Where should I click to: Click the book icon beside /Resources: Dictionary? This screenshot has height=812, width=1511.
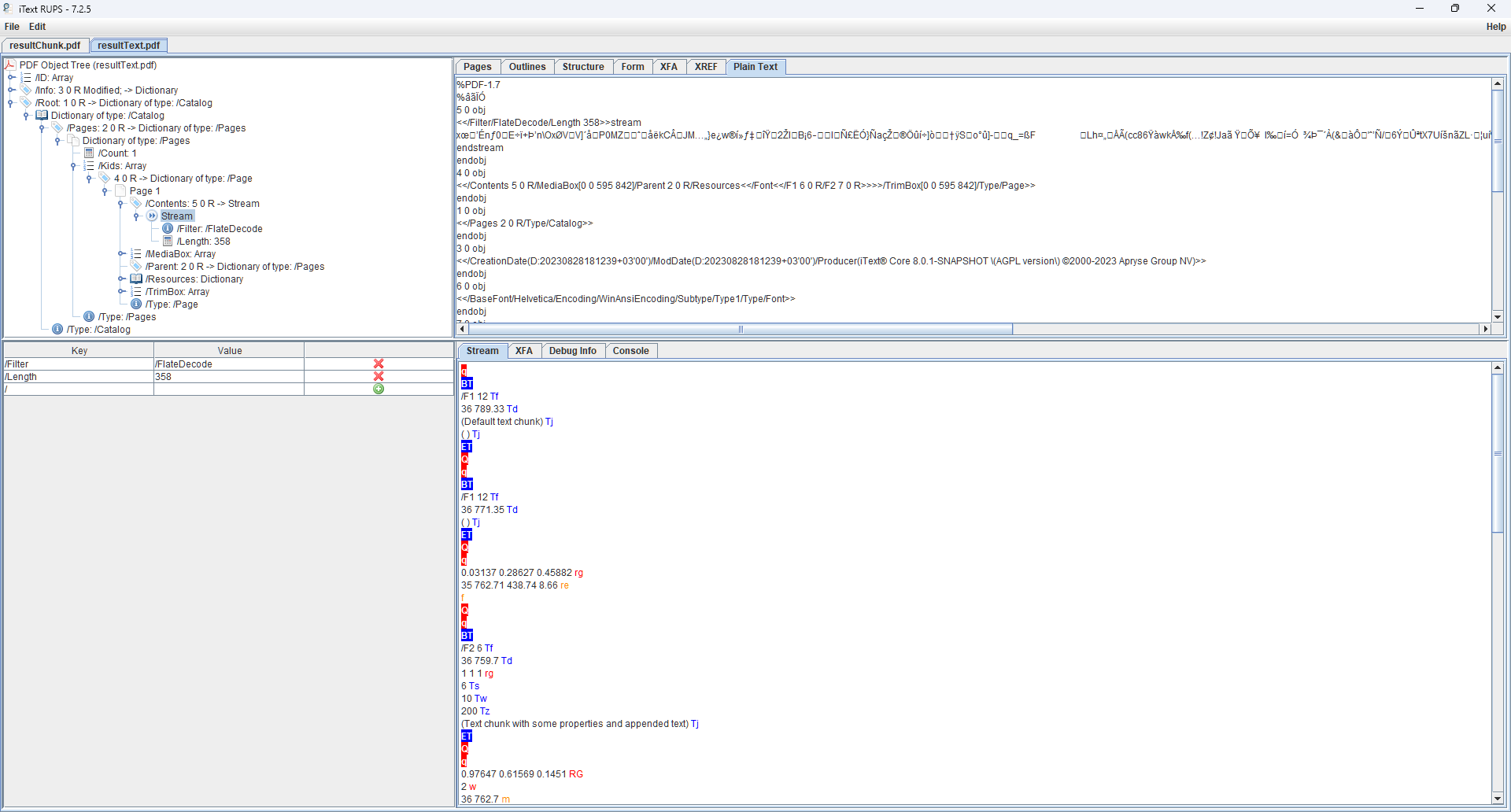tap(136, 279)
